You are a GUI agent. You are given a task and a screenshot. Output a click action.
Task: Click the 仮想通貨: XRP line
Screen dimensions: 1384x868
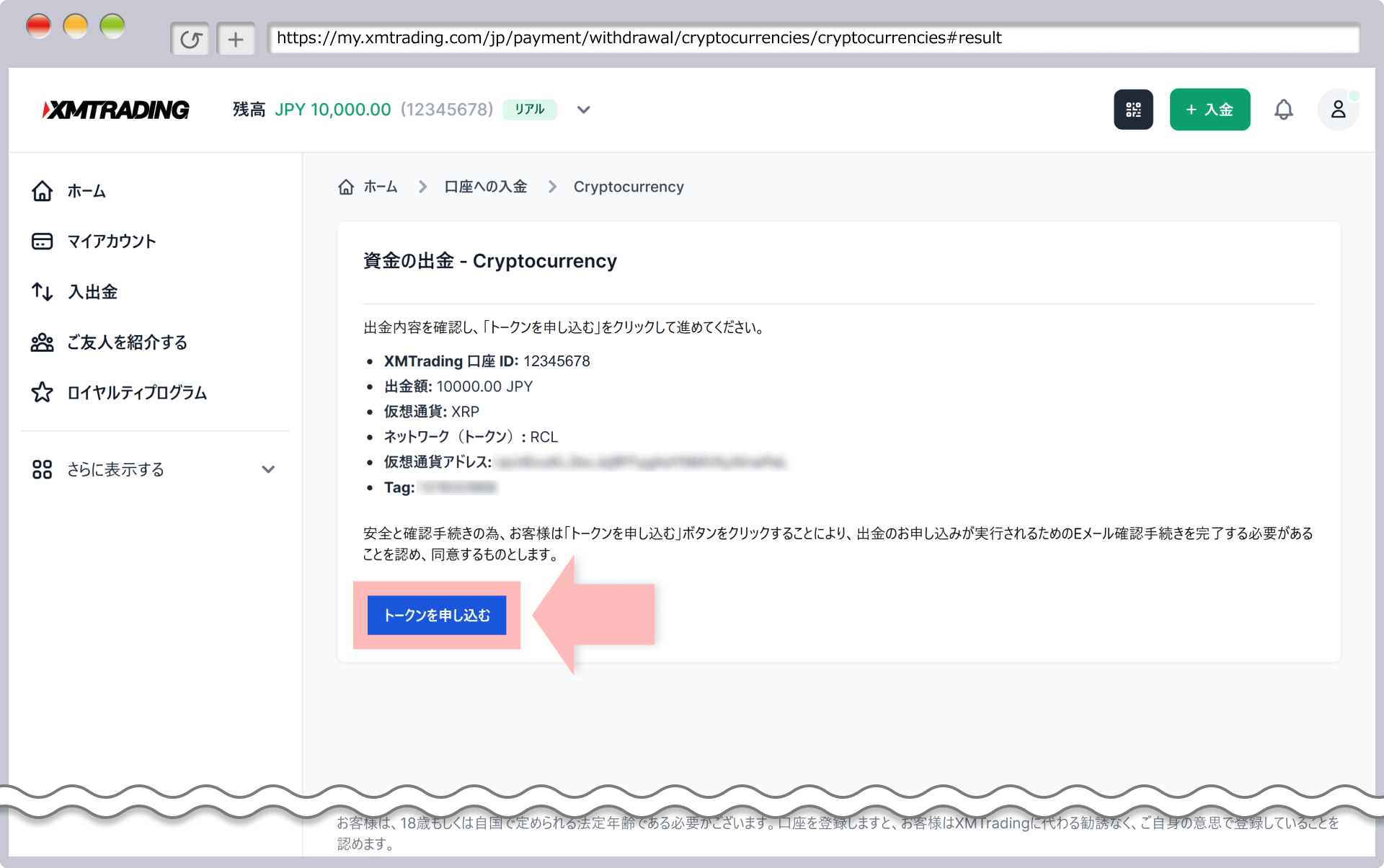pyautogui.click(x=432, y=412)
